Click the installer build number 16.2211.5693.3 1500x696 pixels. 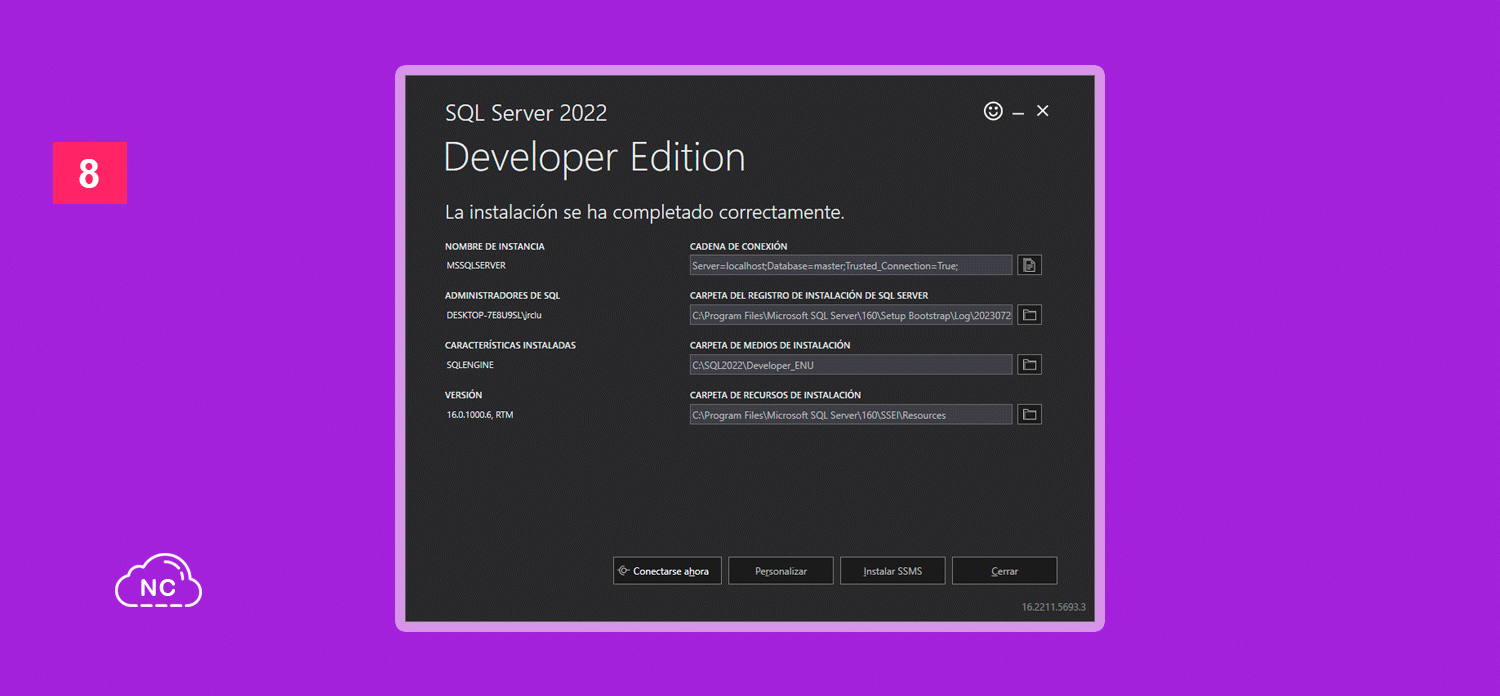pos(1053,607)
